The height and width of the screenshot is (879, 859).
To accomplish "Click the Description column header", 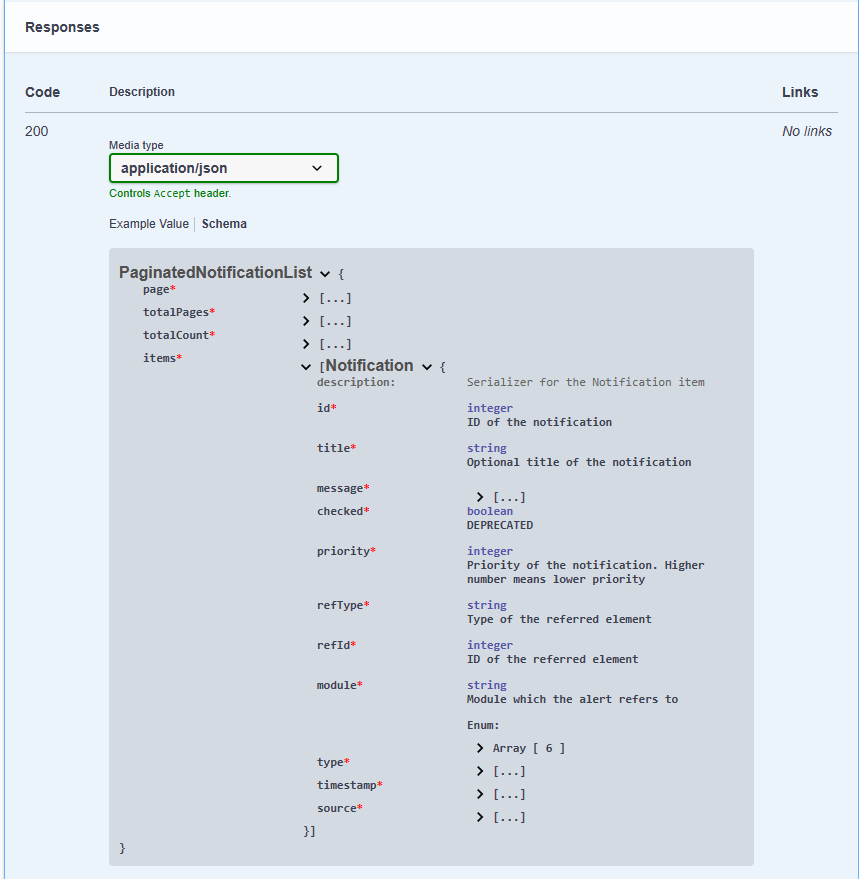I will click(142, 92).
